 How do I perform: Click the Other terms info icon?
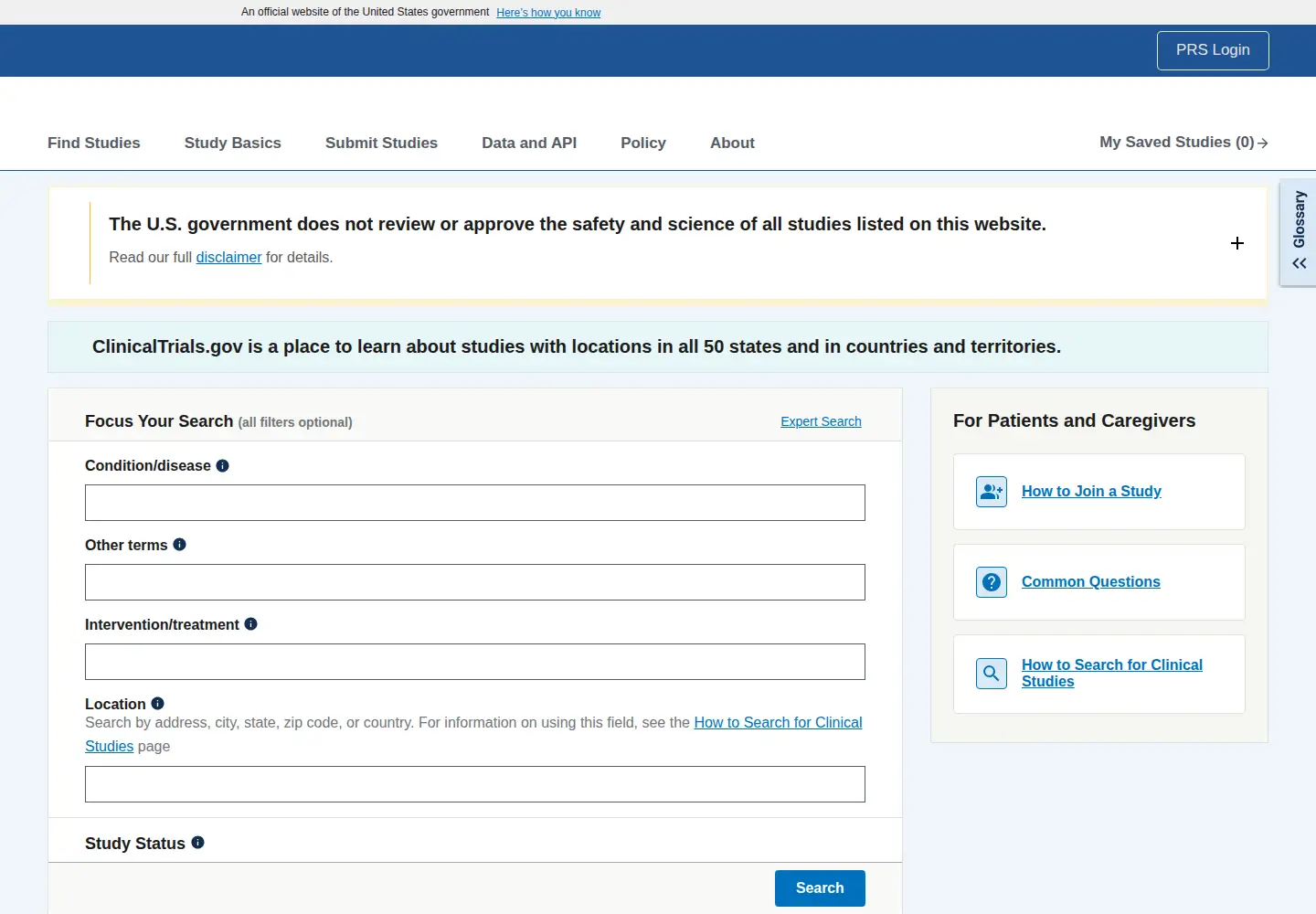179,544
